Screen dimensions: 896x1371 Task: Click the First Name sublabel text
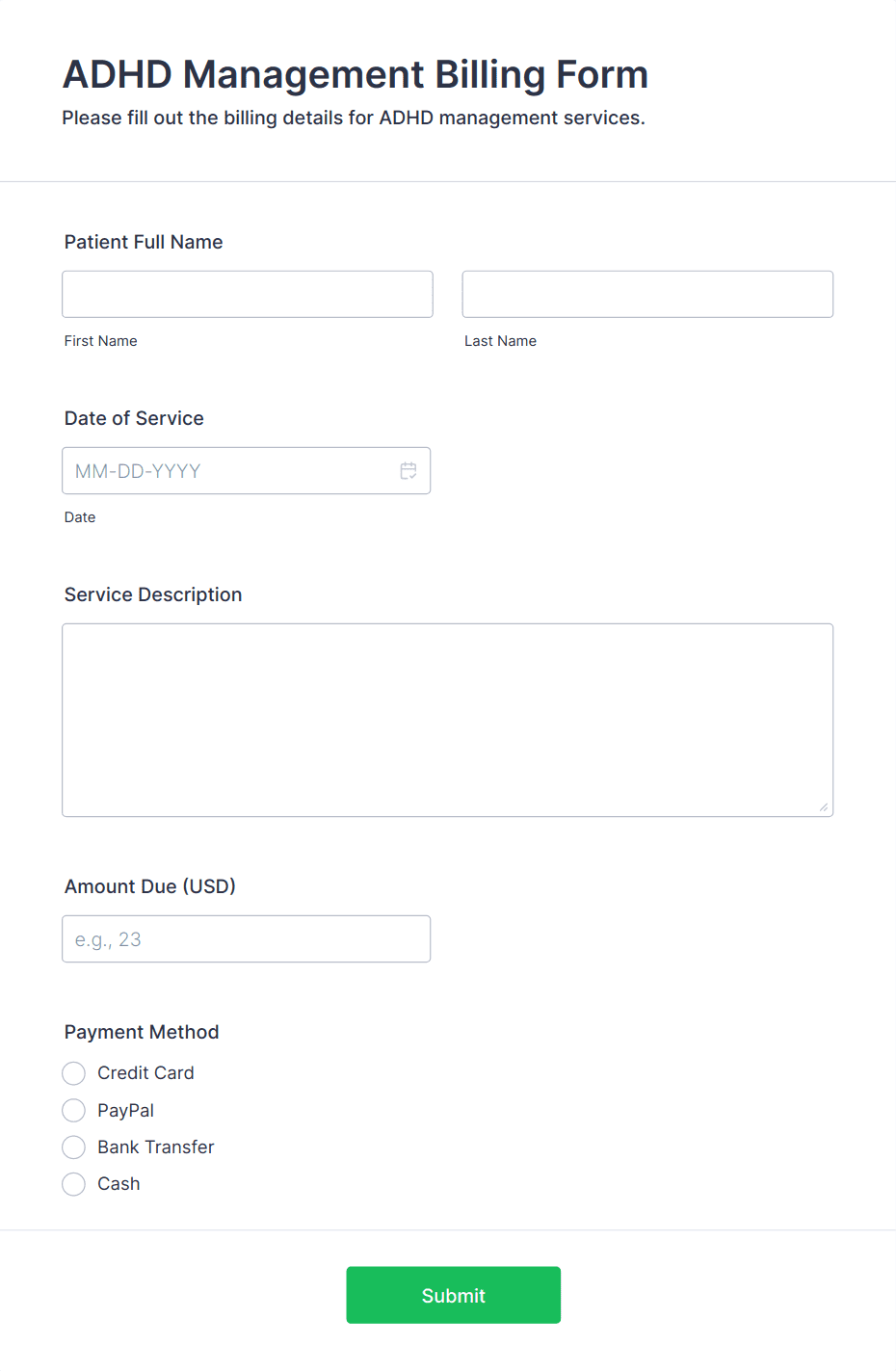coord(101,341)
